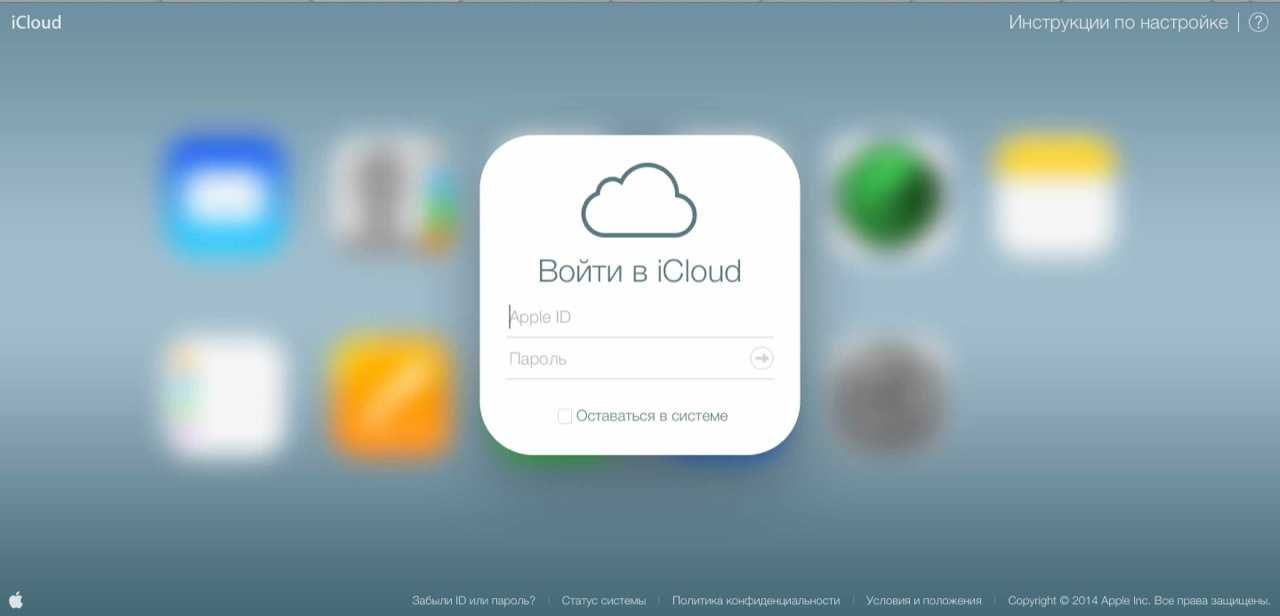The width and height of the screenshot is (1280, 616).
Task: Click Забыли ID или пароль link
Action: coord(473,601)
